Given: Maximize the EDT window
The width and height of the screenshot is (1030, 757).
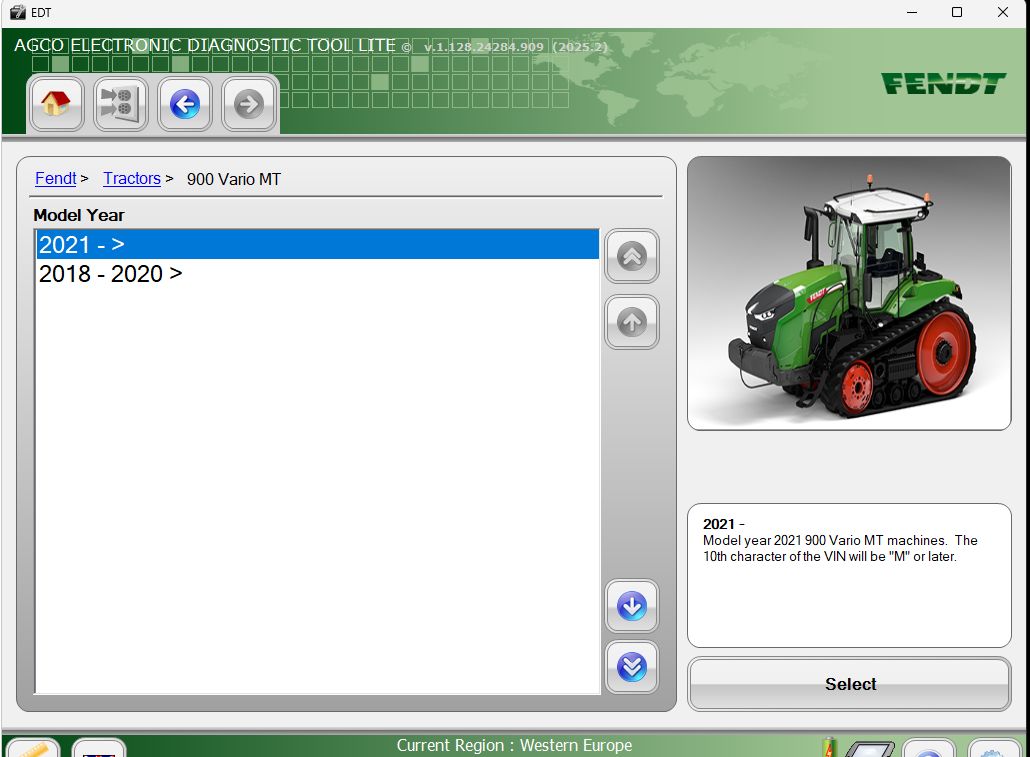Looking at the screenshot, I should (957, 12).
